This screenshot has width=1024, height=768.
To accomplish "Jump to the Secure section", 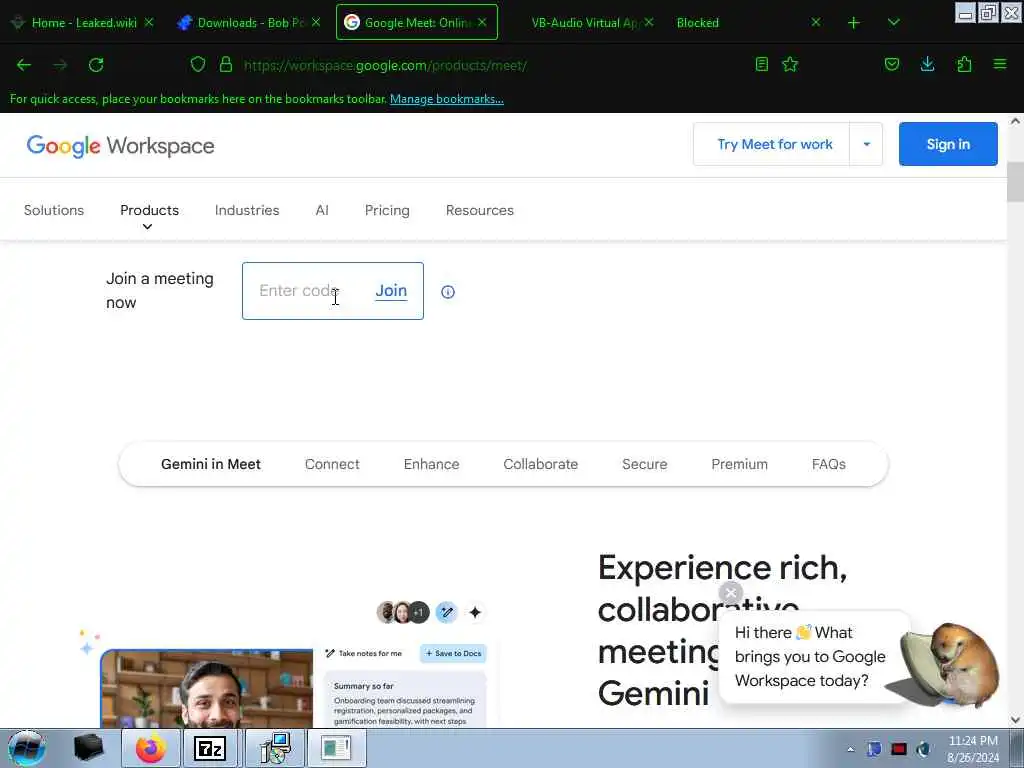I will click(645, 464).
